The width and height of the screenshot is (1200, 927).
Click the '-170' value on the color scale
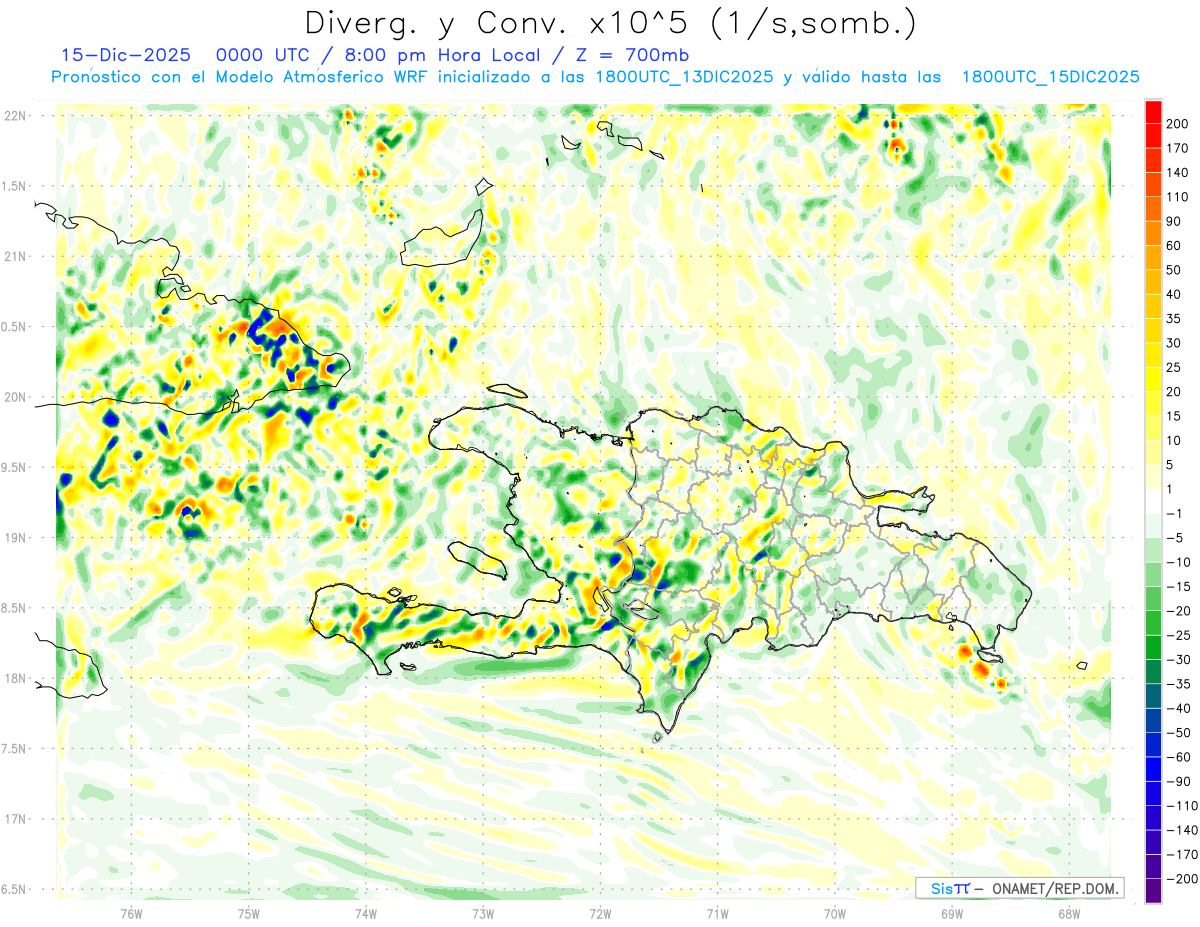pyautogui.click(x=1184, y=854)
